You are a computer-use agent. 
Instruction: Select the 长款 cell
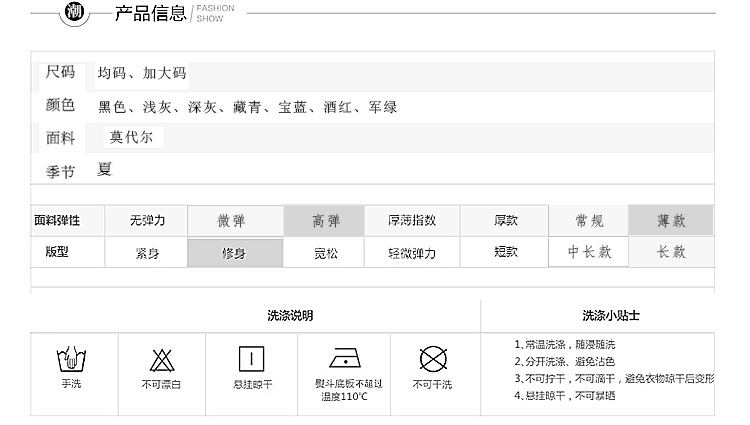(671, 252)
